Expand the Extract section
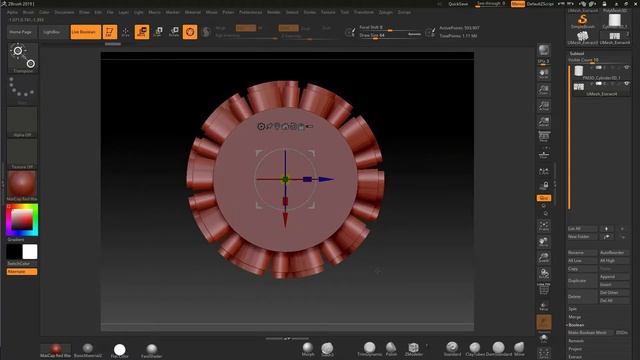This screenshot has width=640, height=360. tap(575, 357)
